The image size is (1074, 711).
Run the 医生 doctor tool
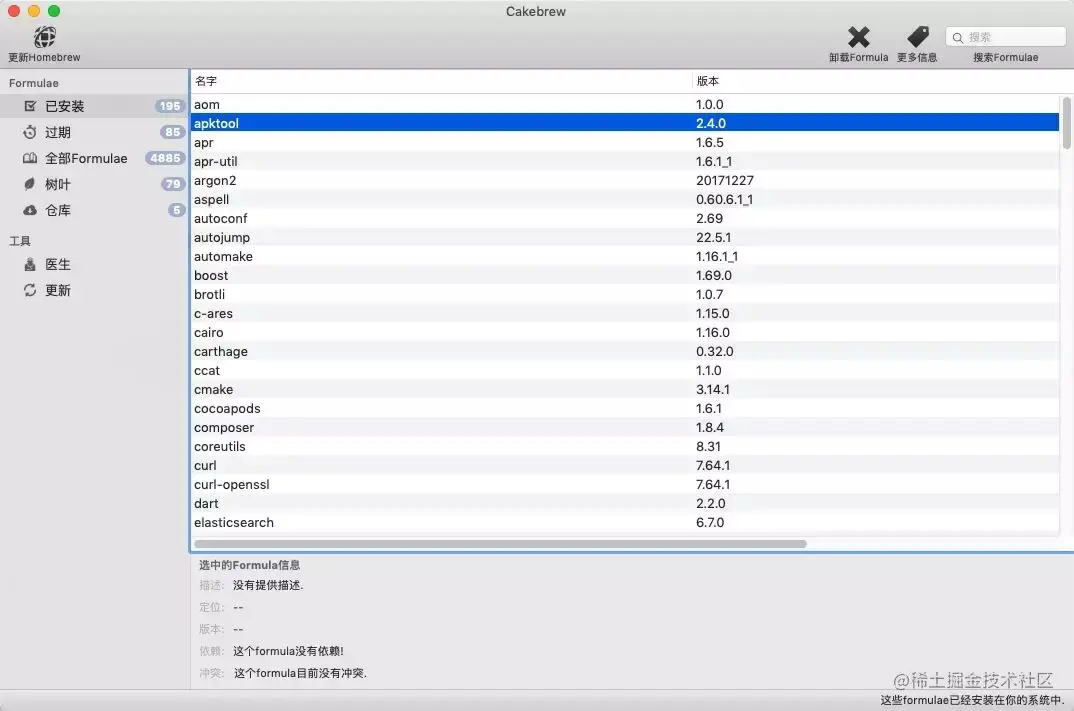(94, 264)
